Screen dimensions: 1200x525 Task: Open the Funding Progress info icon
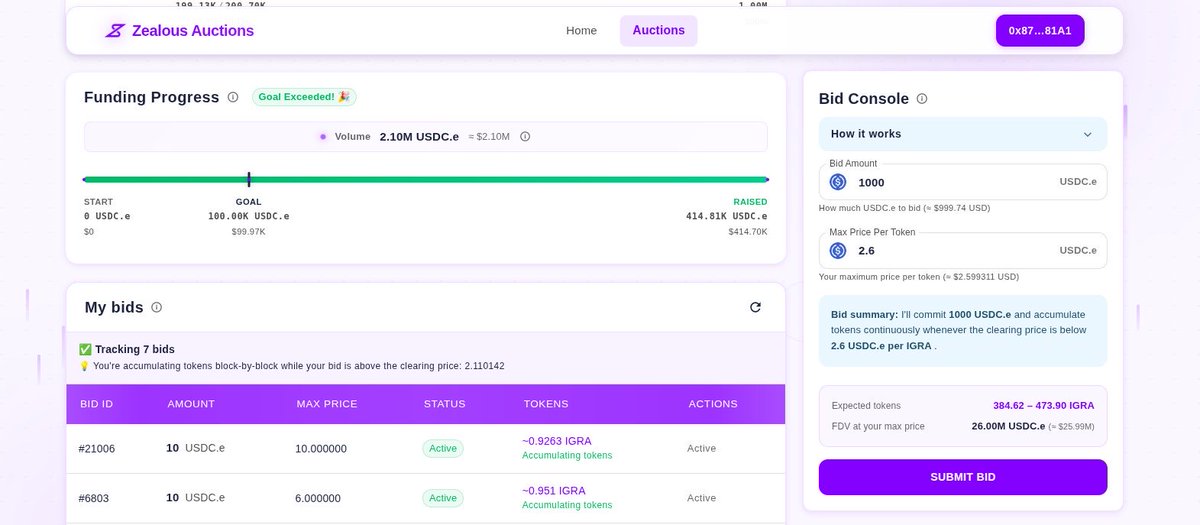click(233, 97)
